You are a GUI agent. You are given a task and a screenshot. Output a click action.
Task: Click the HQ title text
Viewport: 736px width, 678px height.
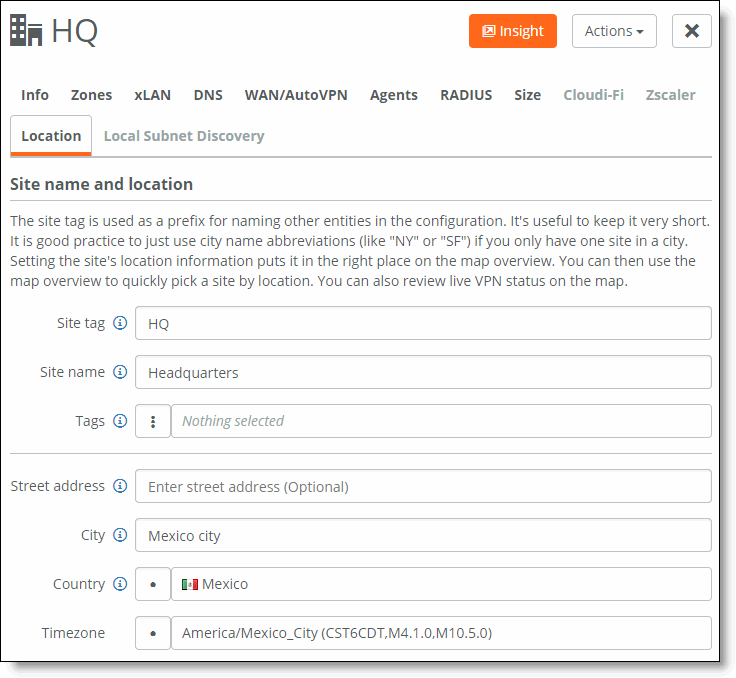[x=75, y=31]
